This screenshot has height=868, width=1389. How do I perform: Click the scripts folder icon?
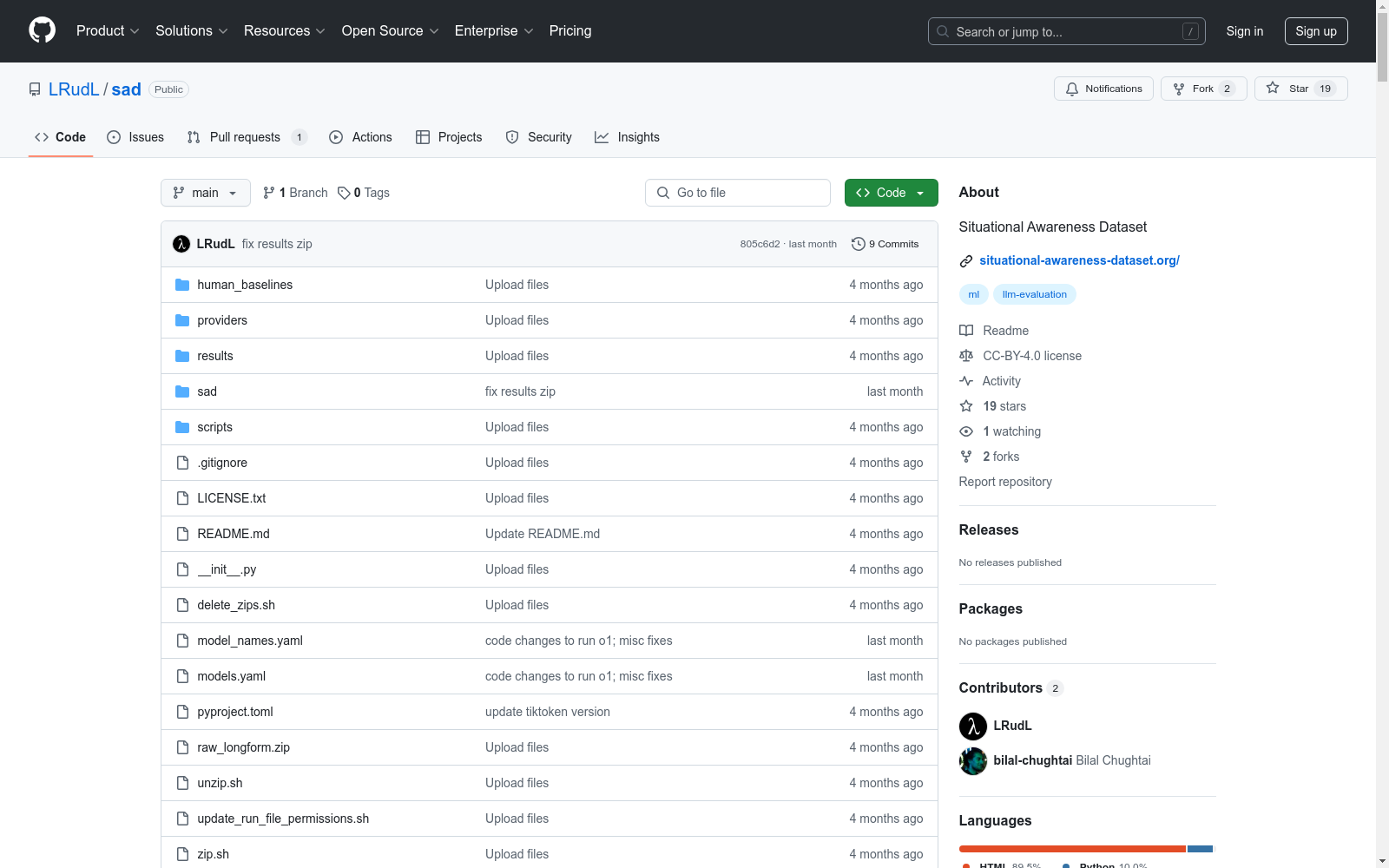click(182, 427)
